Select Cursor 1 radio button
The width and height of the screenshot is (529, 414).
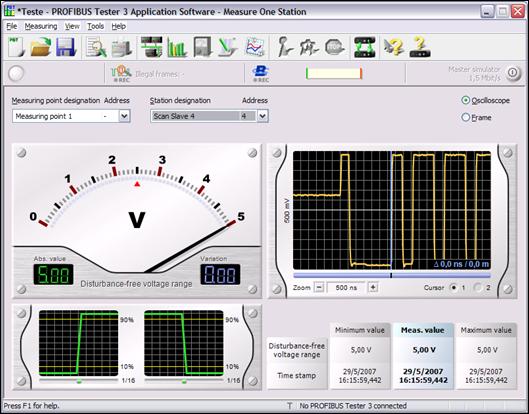point(454,288)
